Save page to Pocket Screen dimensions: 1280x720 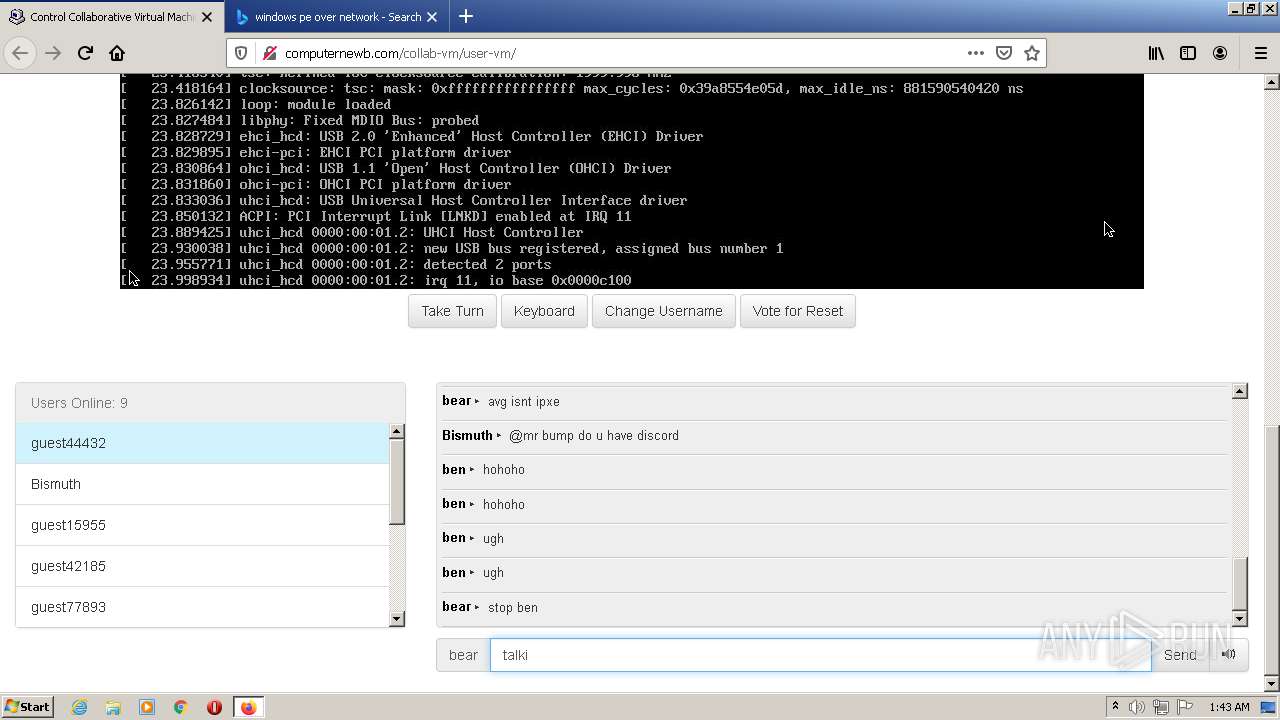(1004, 53)
